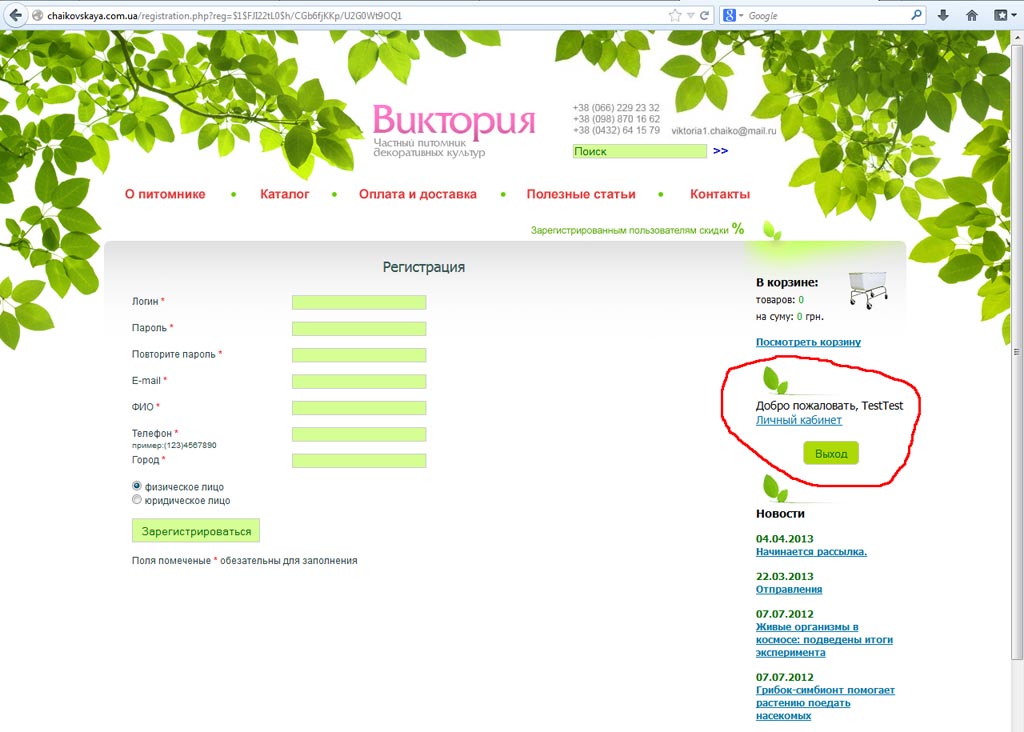Click the page's vertical scrollbar
This screenshot has width=1024, height=732.
1017,350
